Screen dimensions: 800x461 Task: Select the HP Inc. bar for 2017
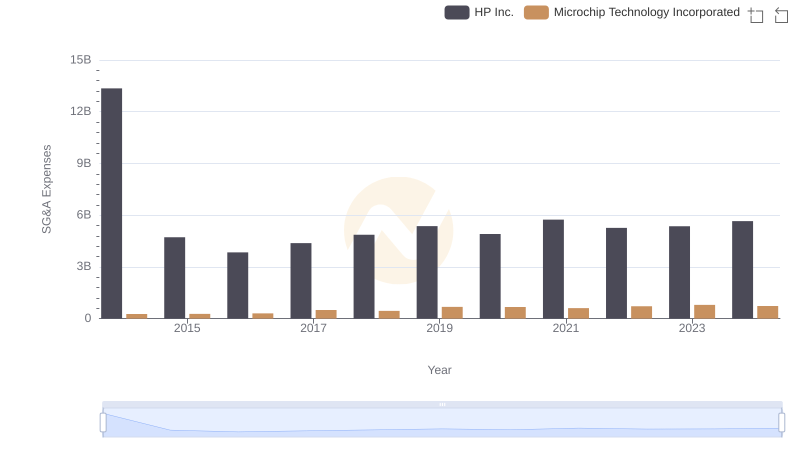301,281
